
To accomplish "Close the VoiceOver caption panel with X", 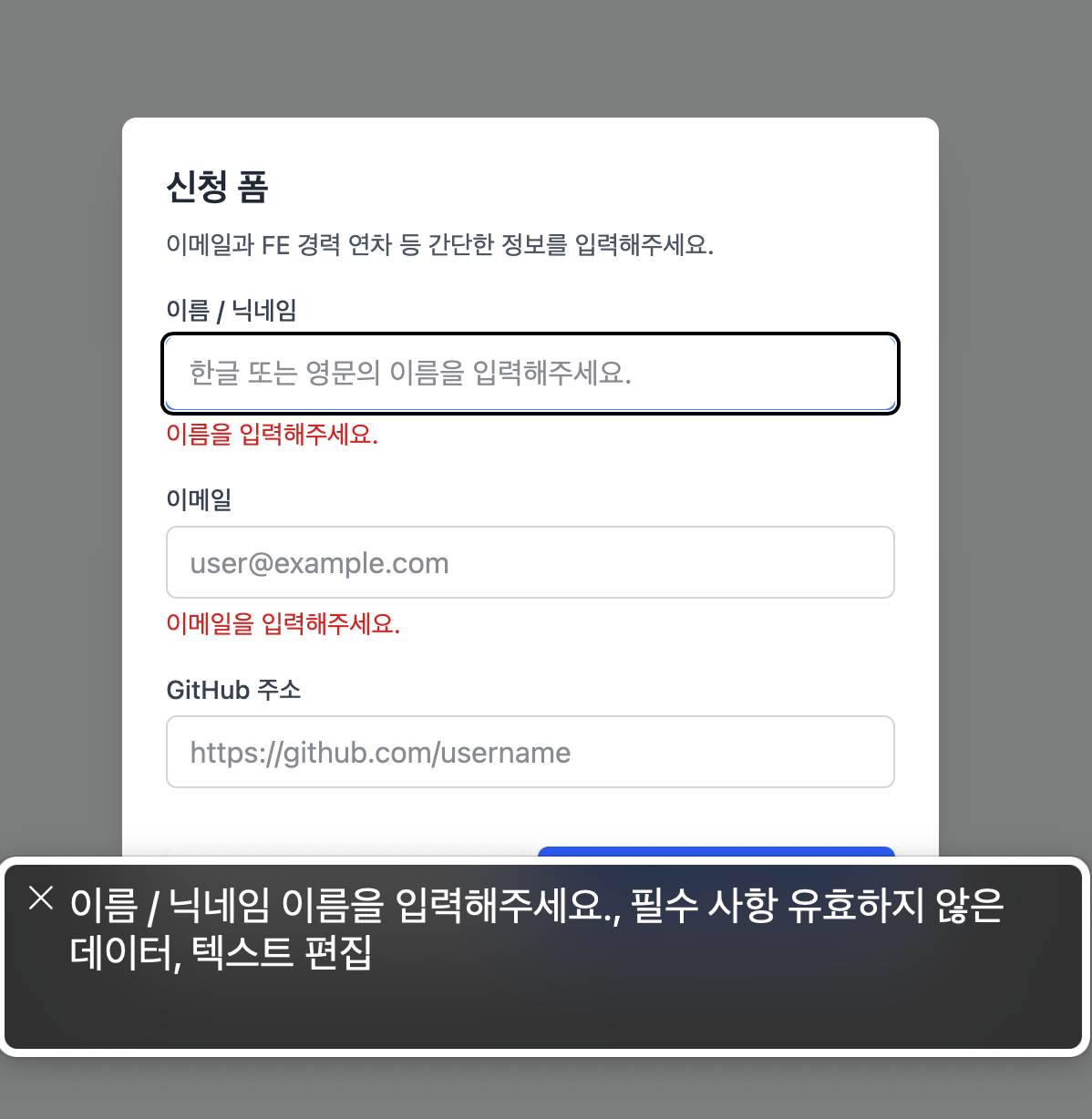I will click(41, 898).
